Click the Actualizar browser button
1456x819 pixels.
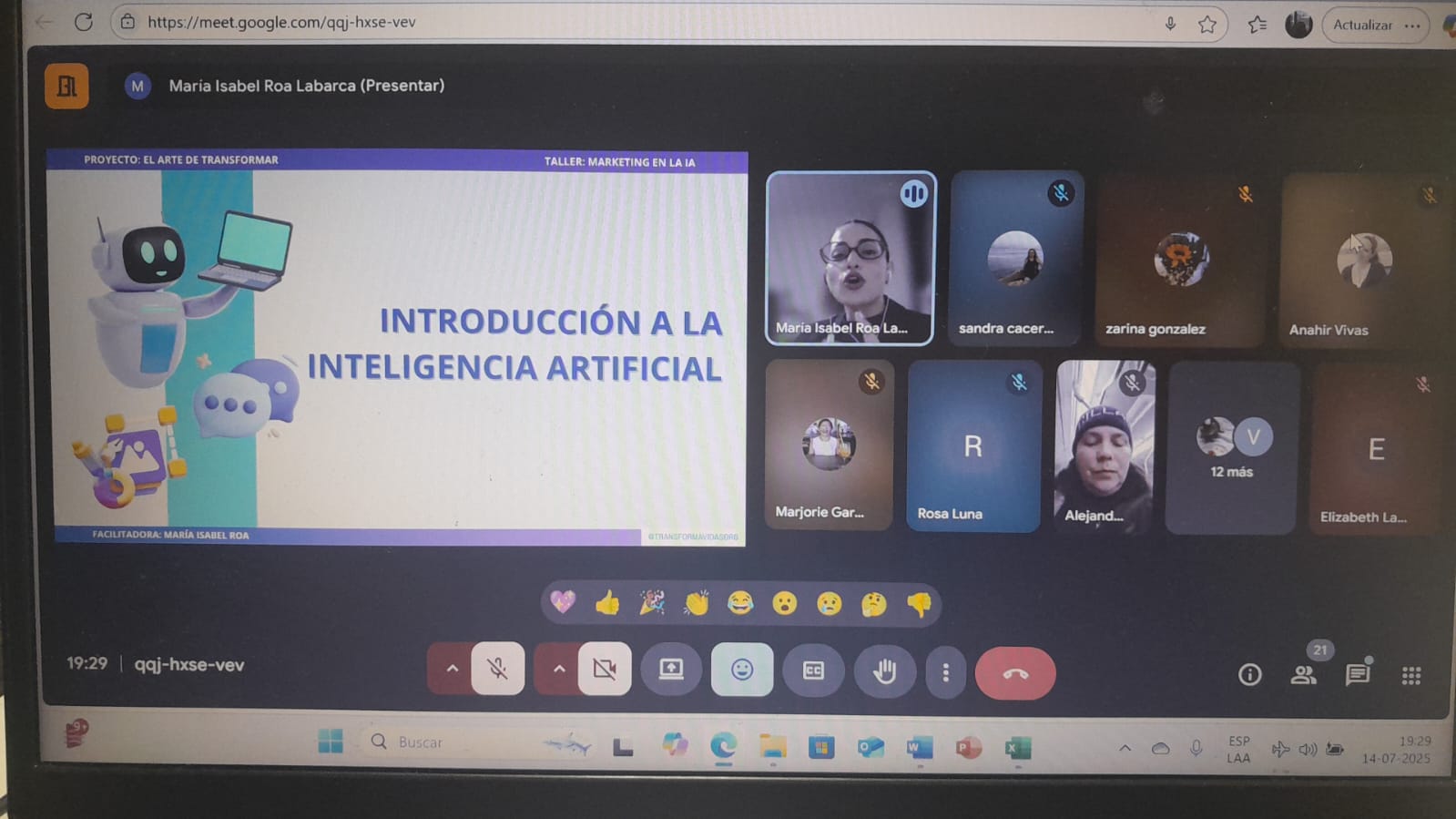click(1362, 25)
